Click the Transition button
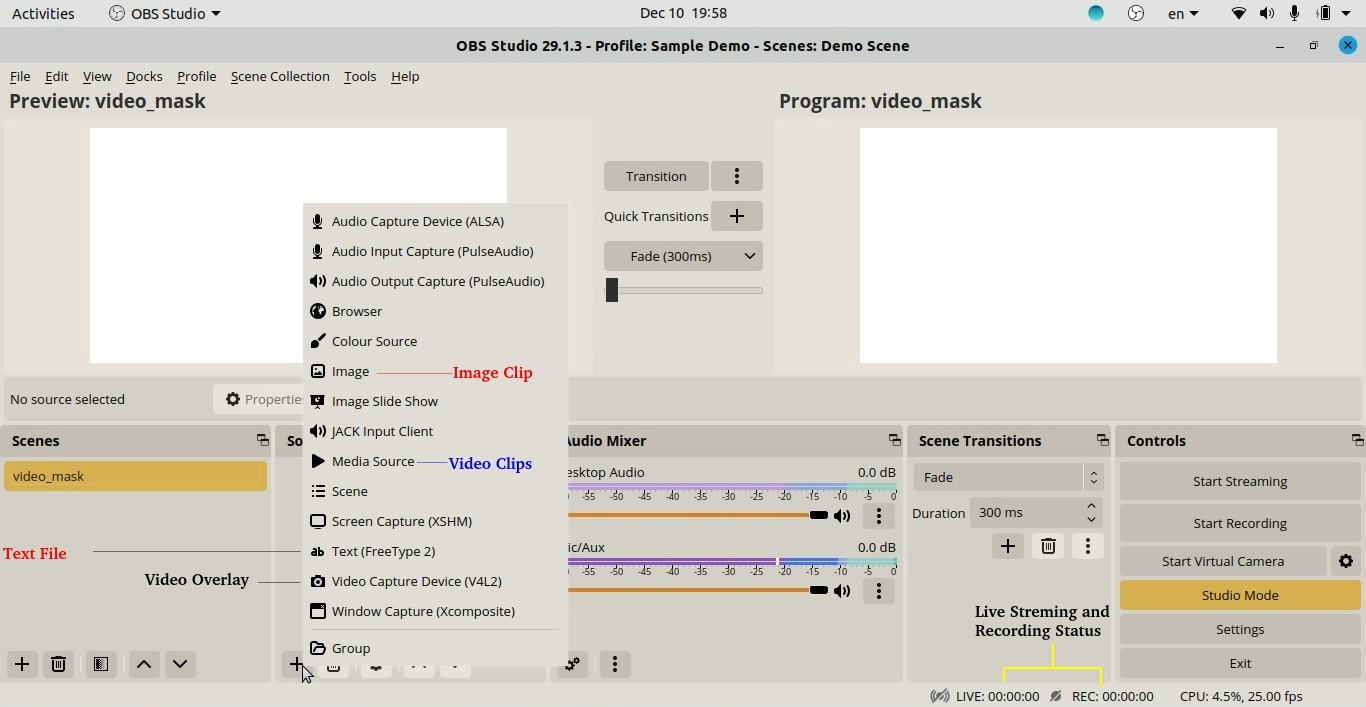Image resolution: width=1366 pixels, height=707 pixels. click(x=656, y=176)
